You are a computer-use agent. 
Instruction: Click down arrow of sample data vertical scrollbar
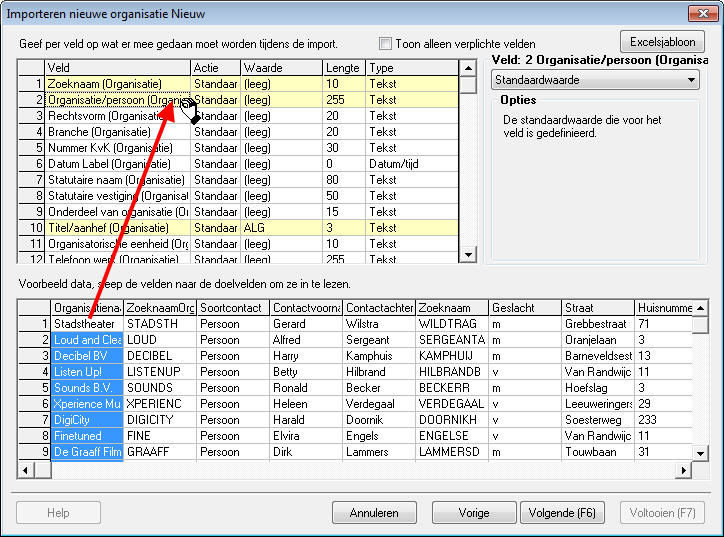(x=700, y=453)
